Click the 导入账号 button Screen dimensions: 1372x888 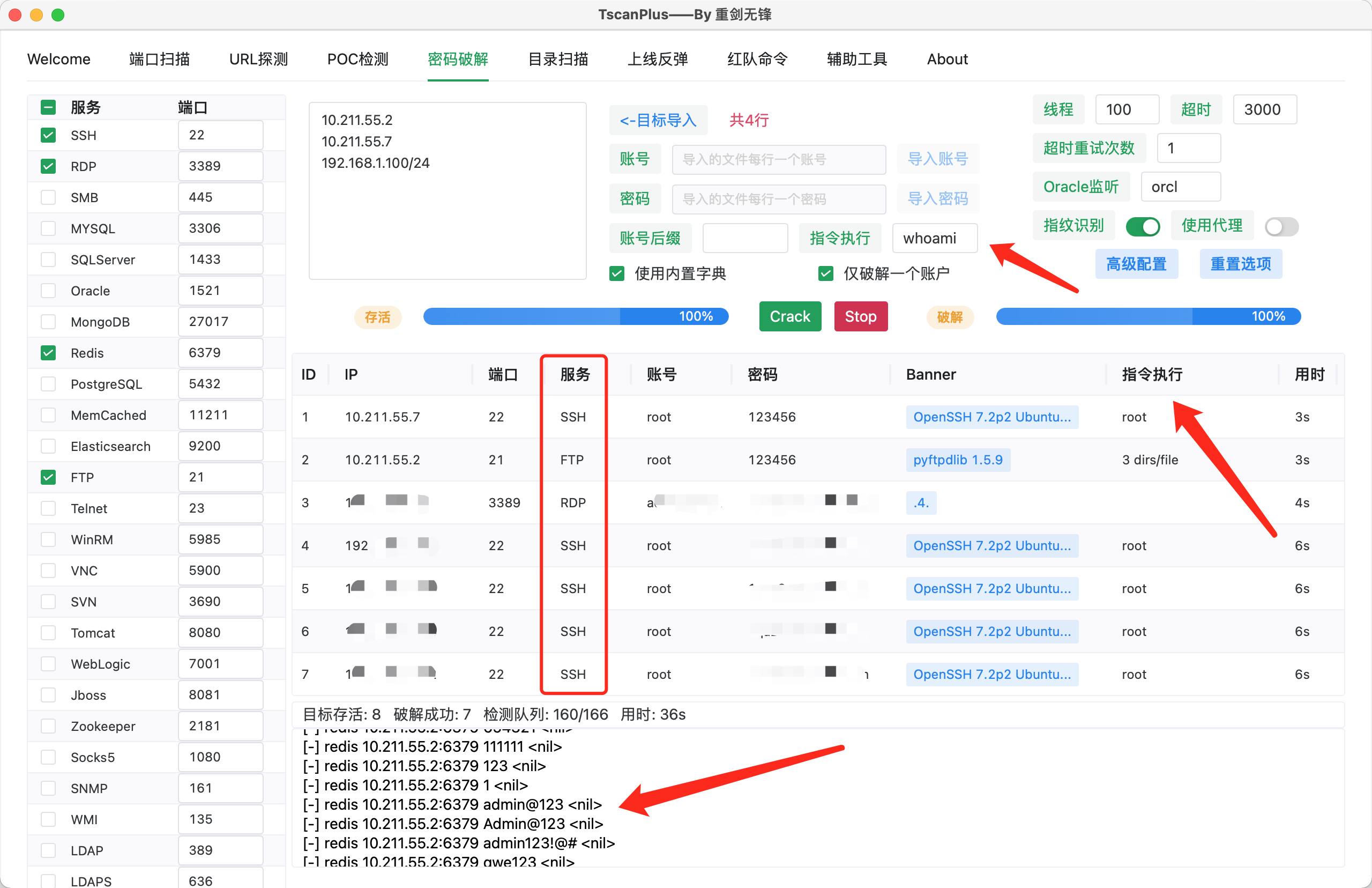pyautogui.click(x=937, y=159)
